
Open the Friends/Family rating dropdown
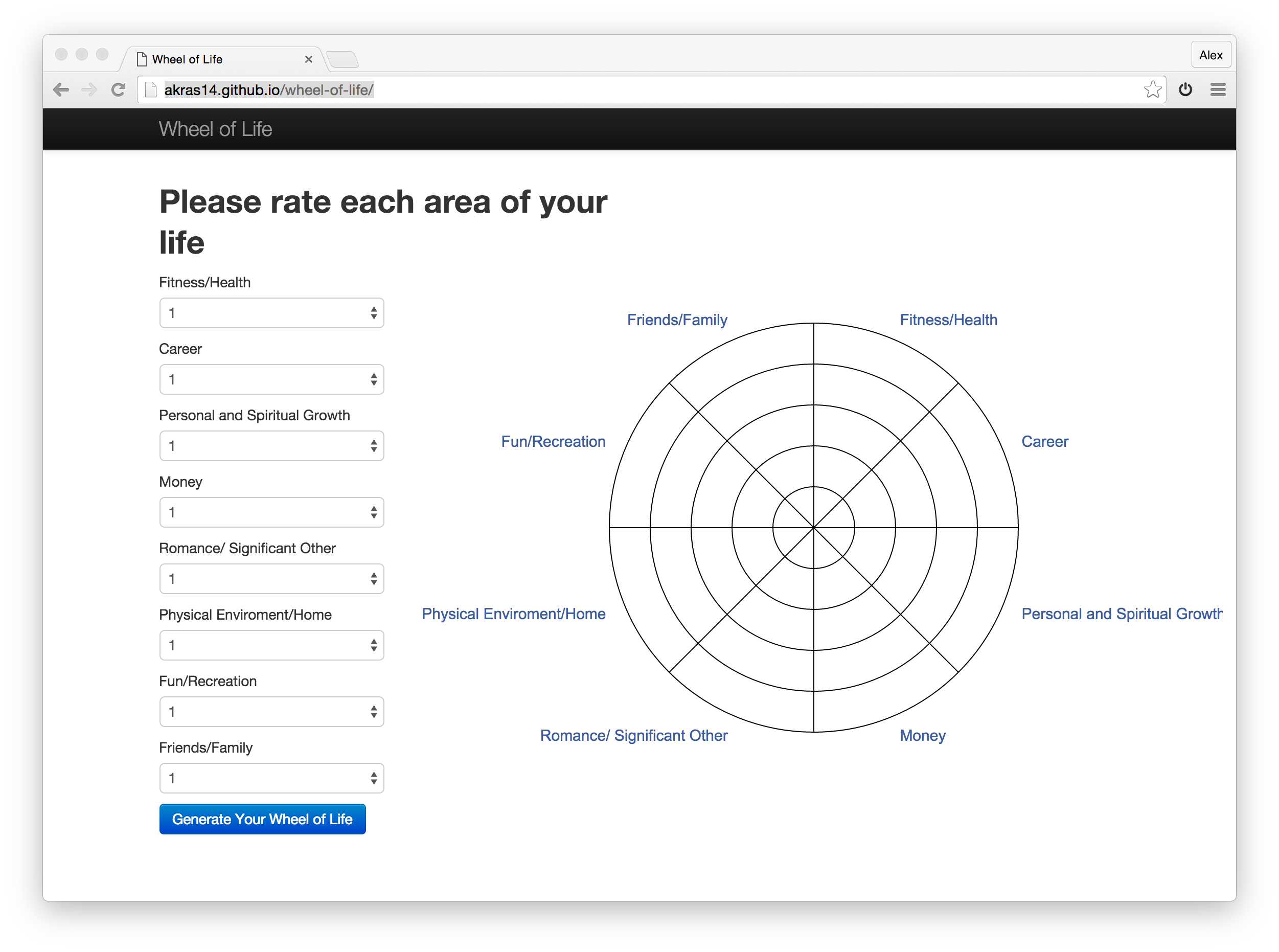[x=271, y=778]
